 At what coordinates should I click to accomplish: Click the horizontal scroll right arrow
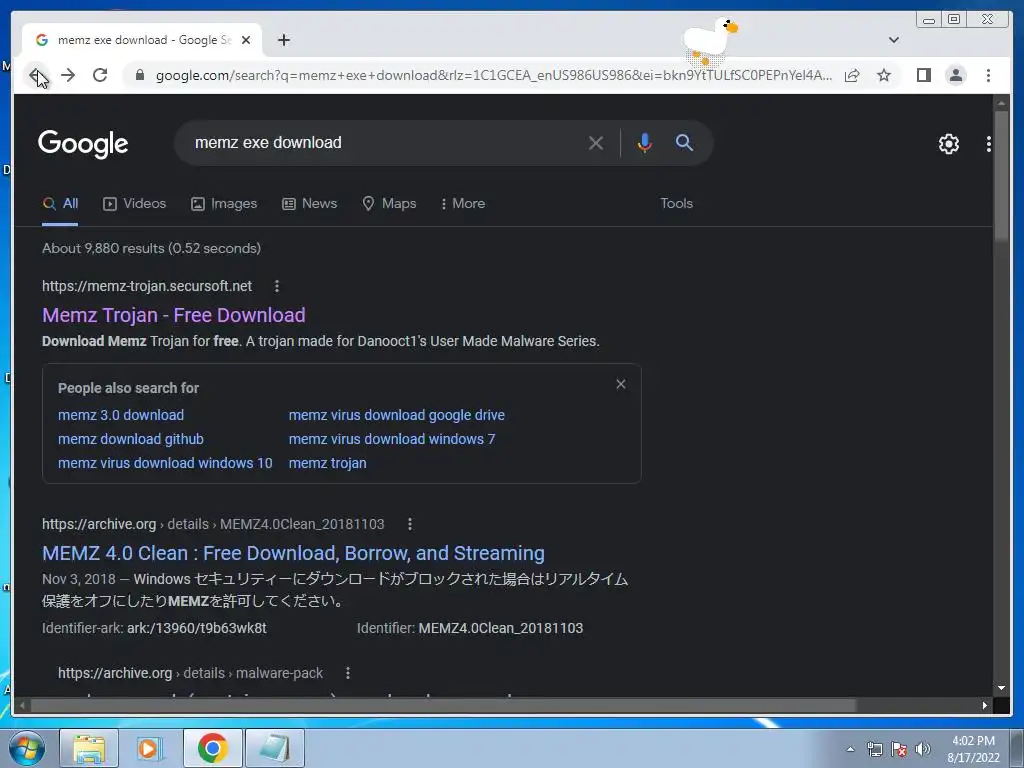pos(985,705)
